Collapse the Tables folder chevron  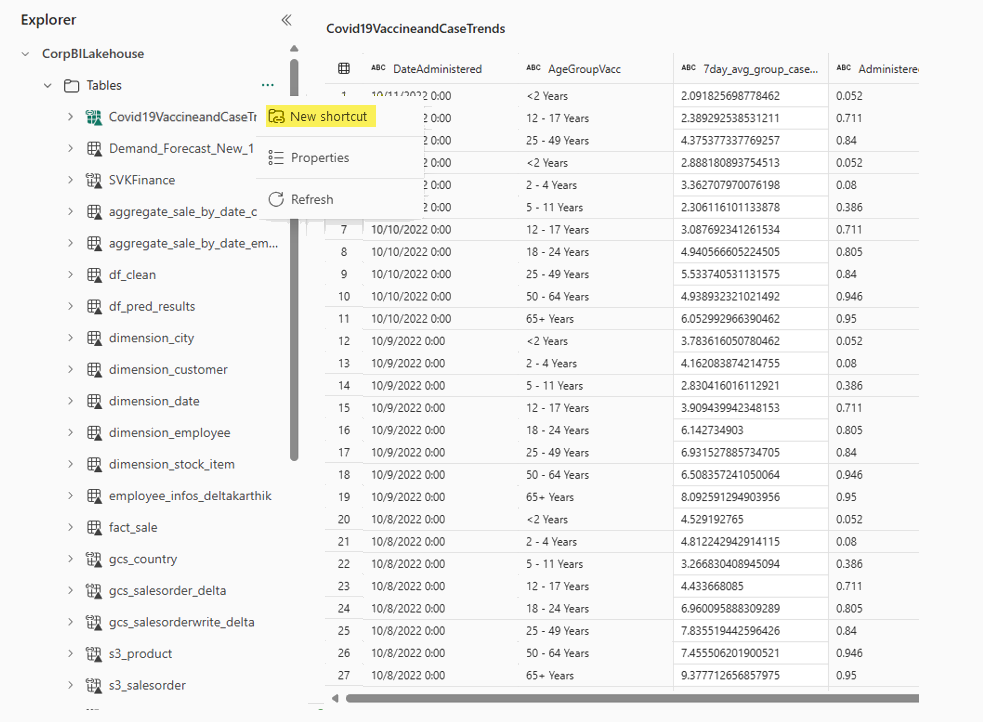[x=48, y=86]
